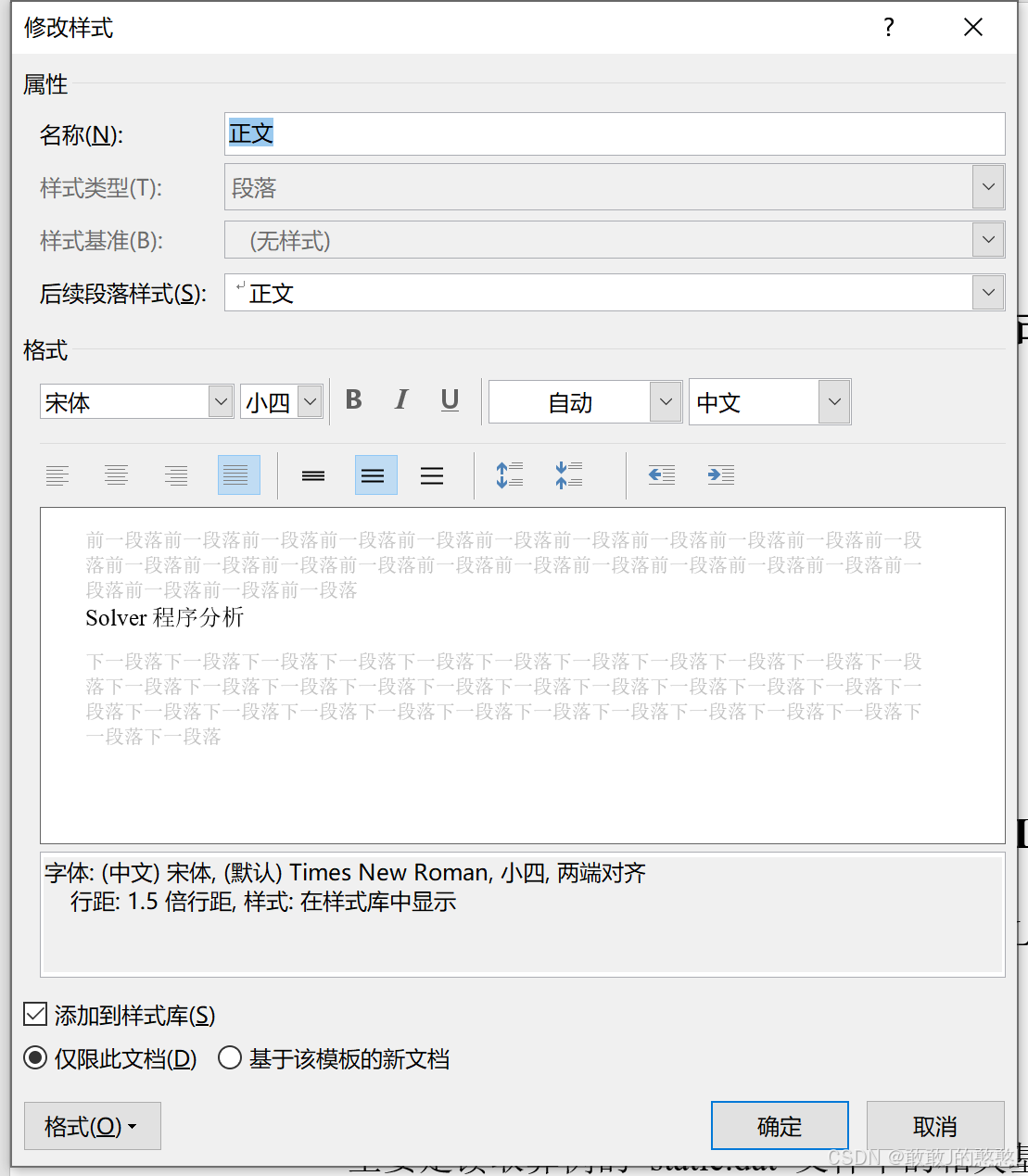Toggle 添加到样式库 checkbox
This screenshot has width=1028, height=1176.
pyautogui.click(x=36, y=1015)
